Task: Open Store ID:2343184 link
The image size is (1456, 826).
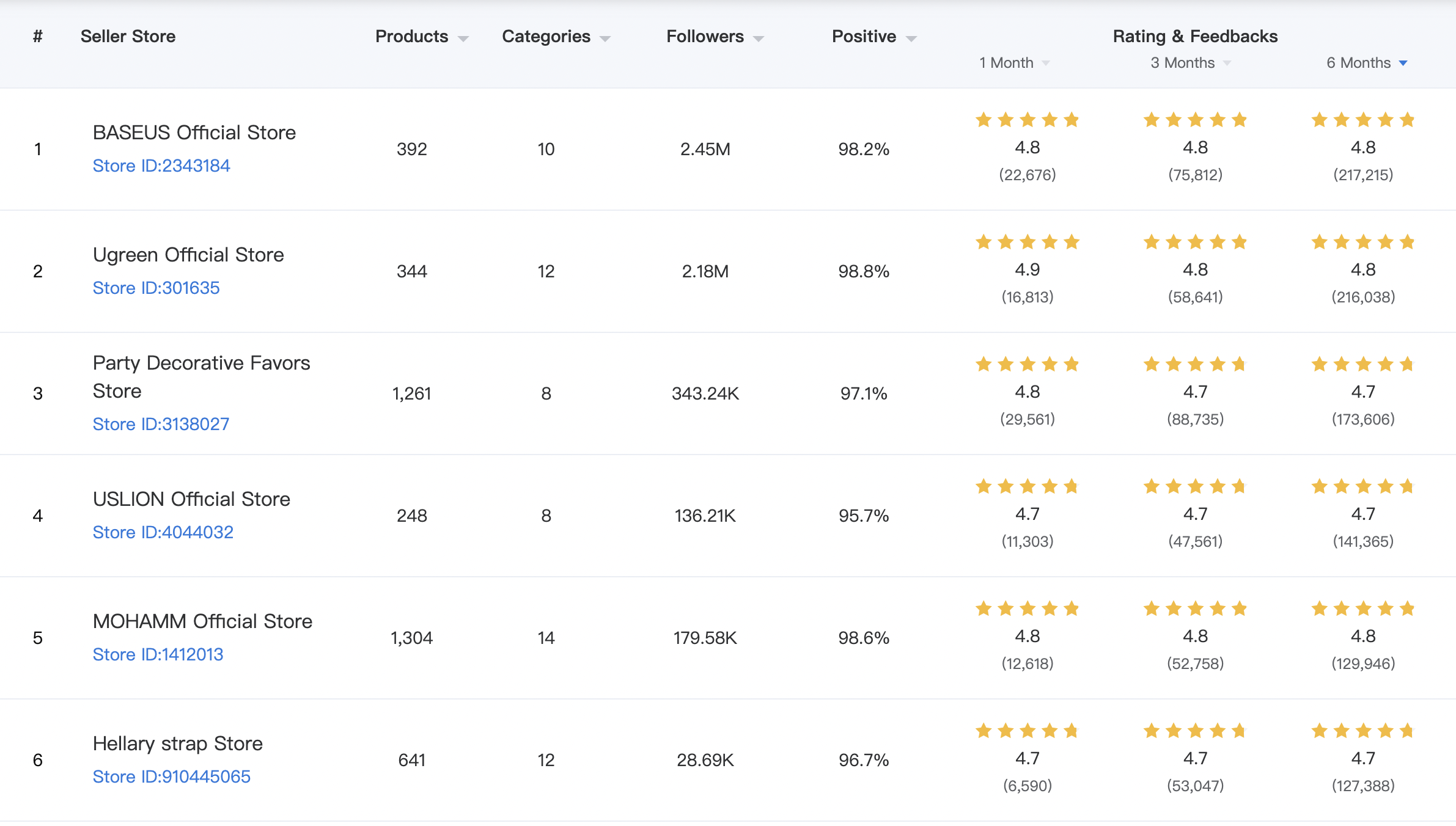Action: 161,166
